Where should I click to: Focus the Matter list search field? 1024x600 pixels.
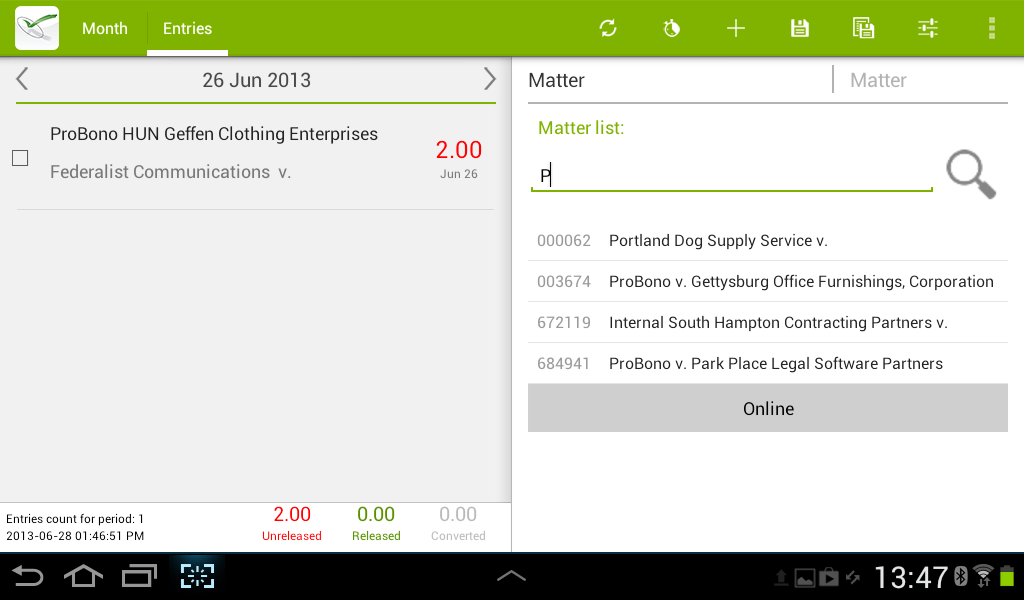pos(731,176)
